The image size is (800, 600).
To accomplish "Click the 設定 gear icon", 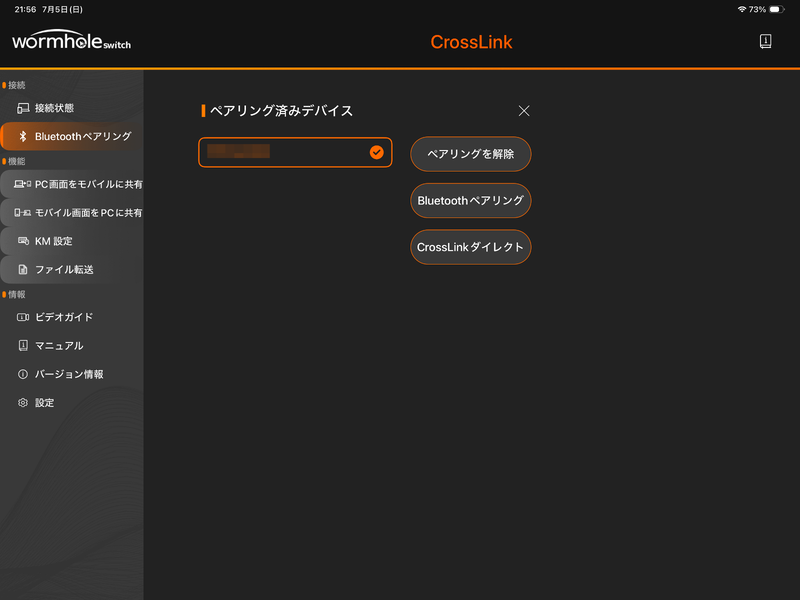I will tap(23, 403).
